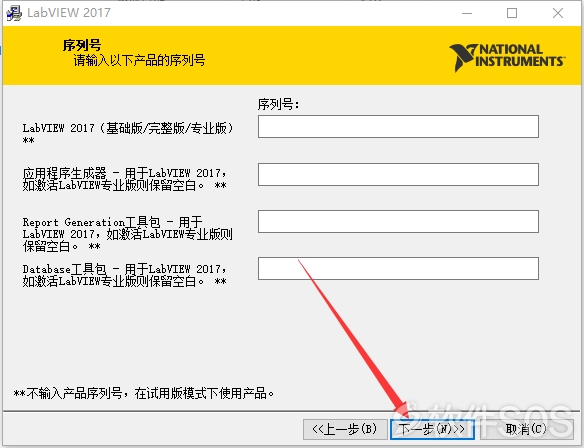
Task: Click the 应用程序生成器 serial number field
Action: 398,174
